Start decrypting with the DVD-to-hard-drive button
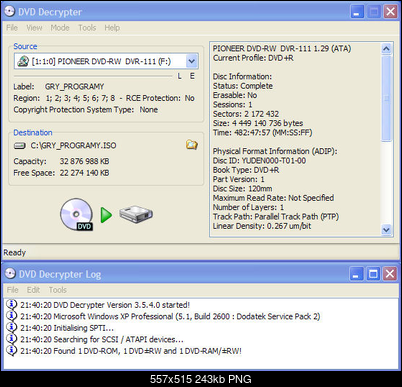 106,214
